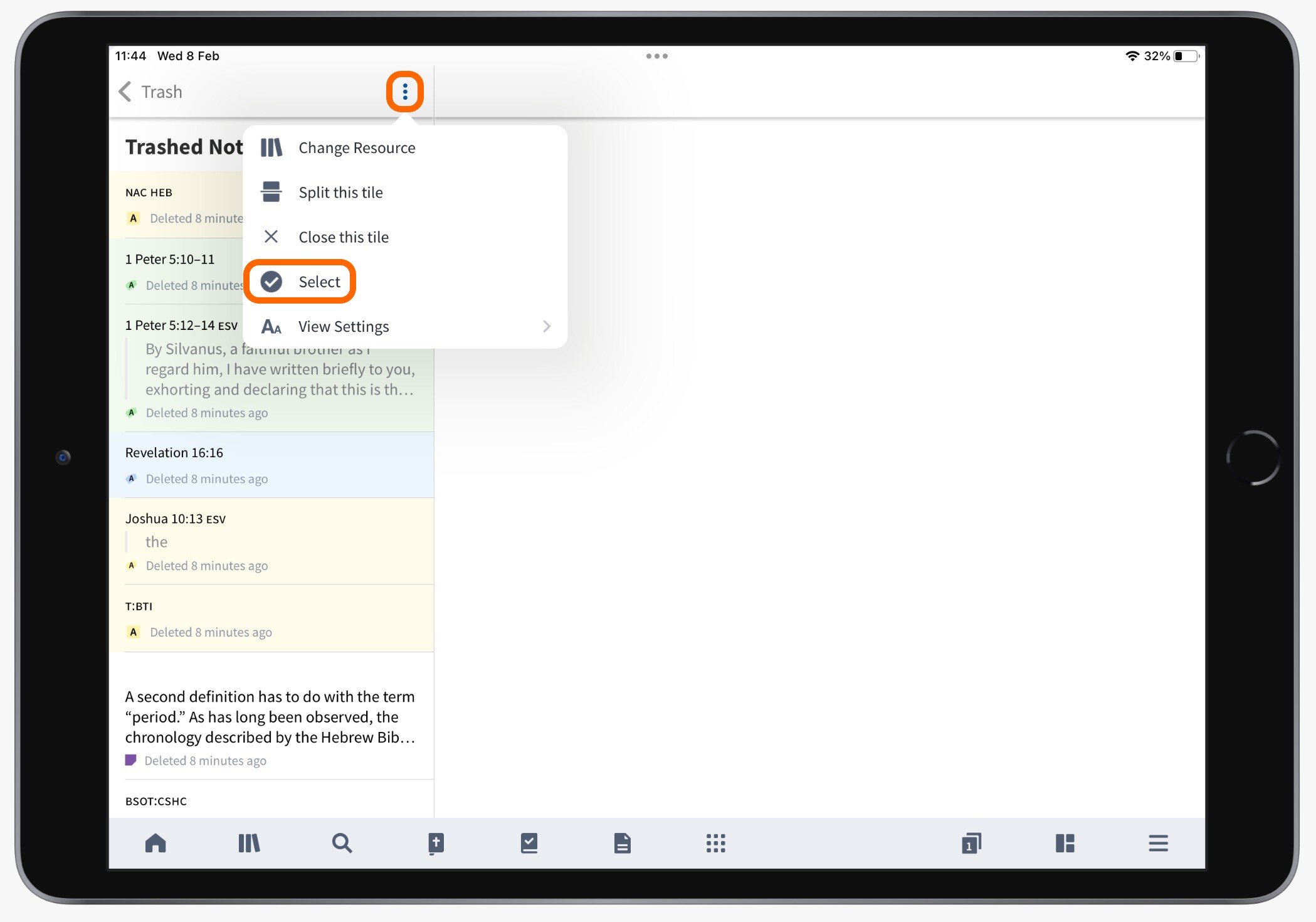
Task: Tap the Trash title label
Action: pyautogui.click(x=162, y=92)
